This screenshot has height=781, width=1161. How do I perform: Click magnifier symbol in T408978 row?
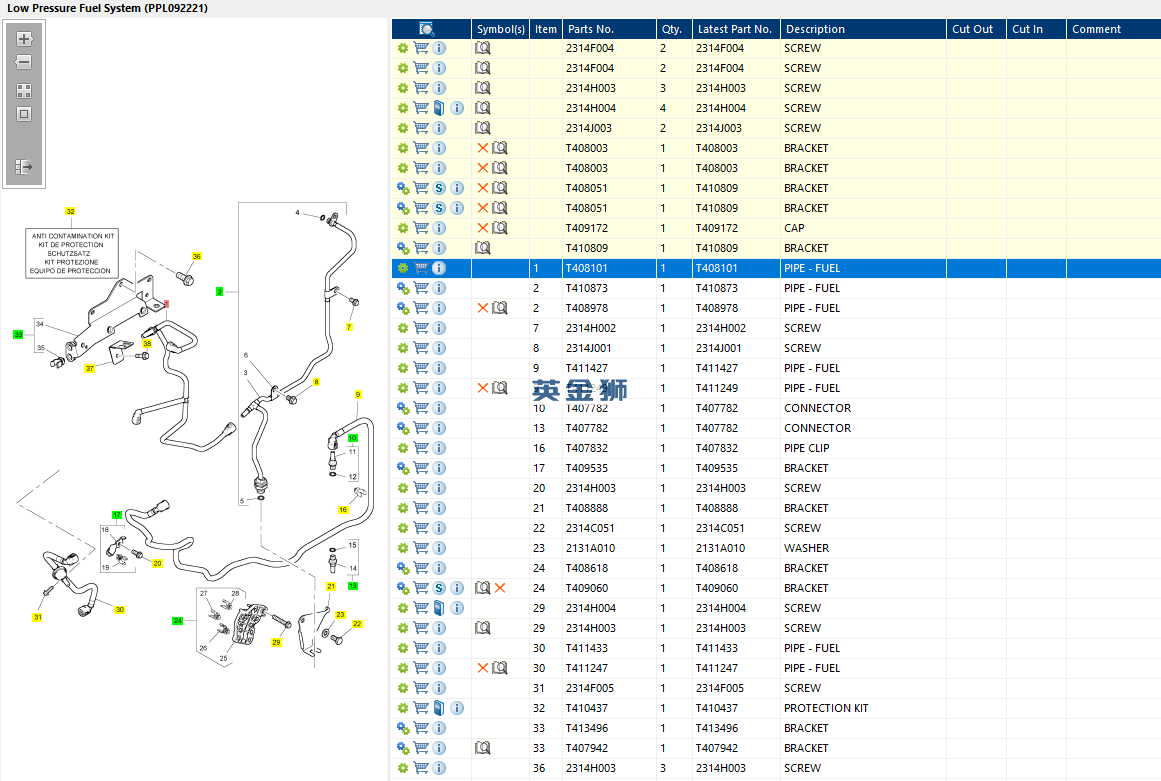(501, 308)
